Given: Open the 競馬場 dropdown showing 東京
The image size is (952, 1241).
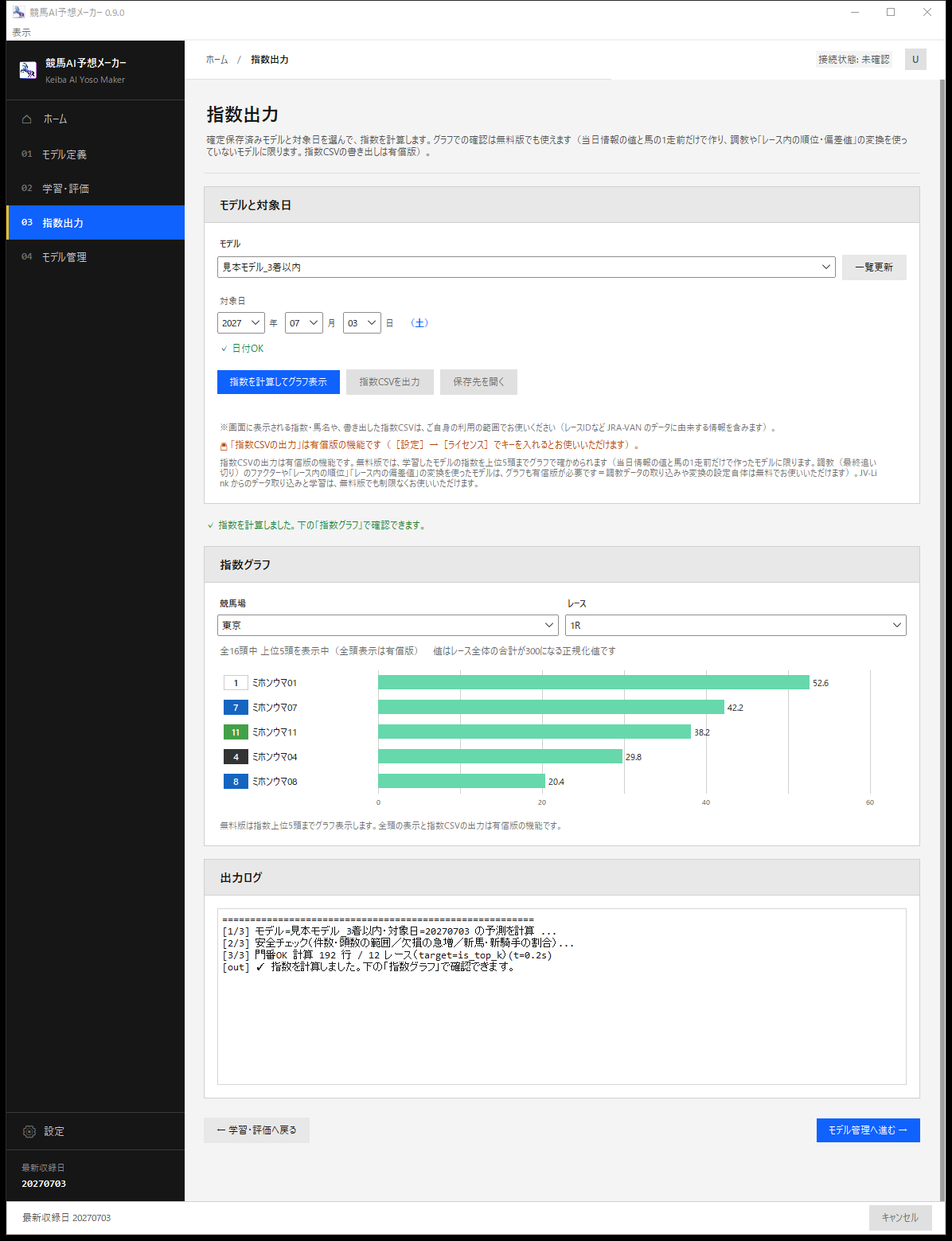Looking at the screenshot, I should [x=388, y=626].
